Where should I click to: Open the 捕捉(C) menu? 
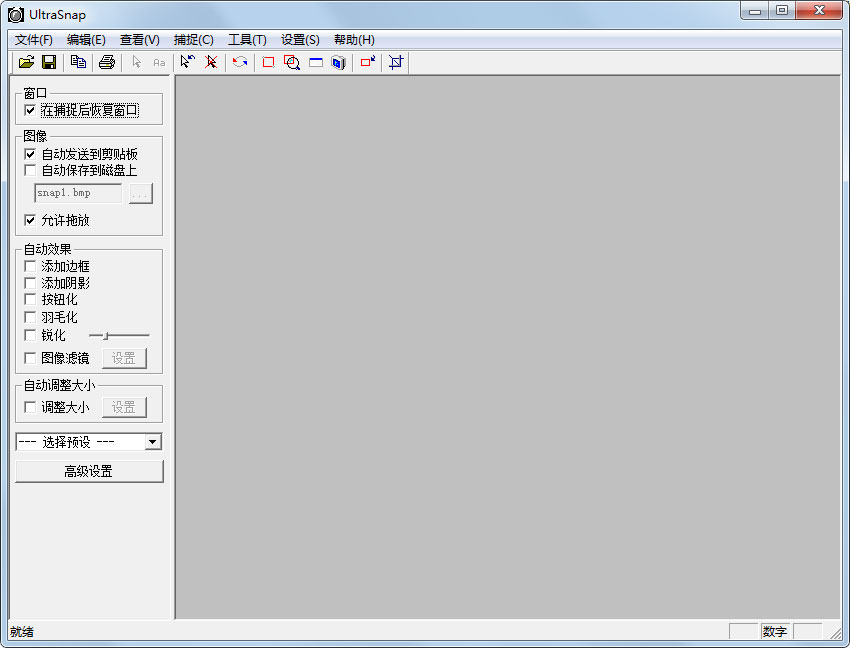(x=194, y=40)
